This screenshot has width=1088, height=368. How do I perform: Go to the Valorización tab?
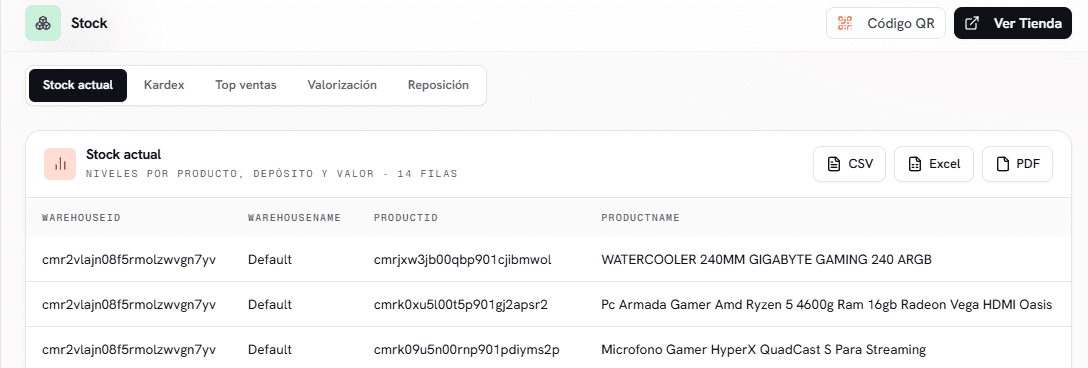342,85
